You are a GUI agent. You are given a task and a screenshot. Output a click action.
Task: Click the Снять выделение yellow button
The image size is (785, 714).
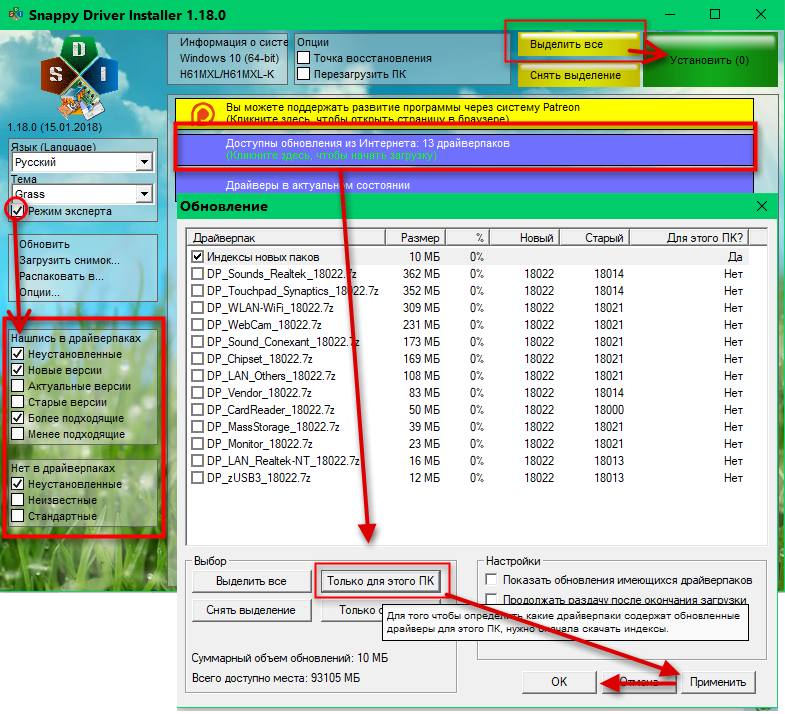pos(578,75)
